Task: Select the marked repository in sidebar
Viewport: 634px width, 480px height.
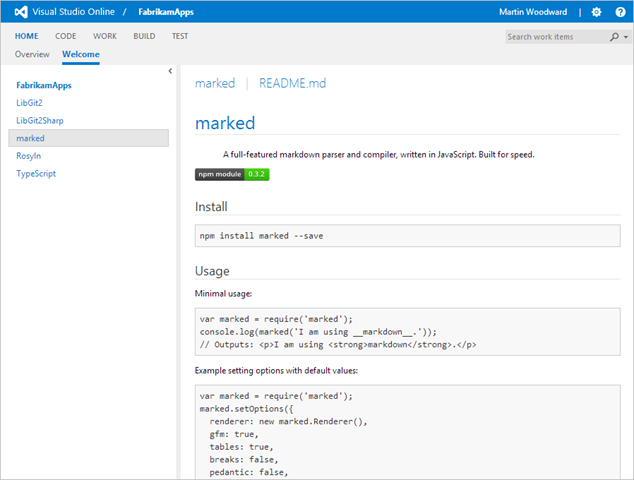Action: pyautogui.click(x=89, y=138)
